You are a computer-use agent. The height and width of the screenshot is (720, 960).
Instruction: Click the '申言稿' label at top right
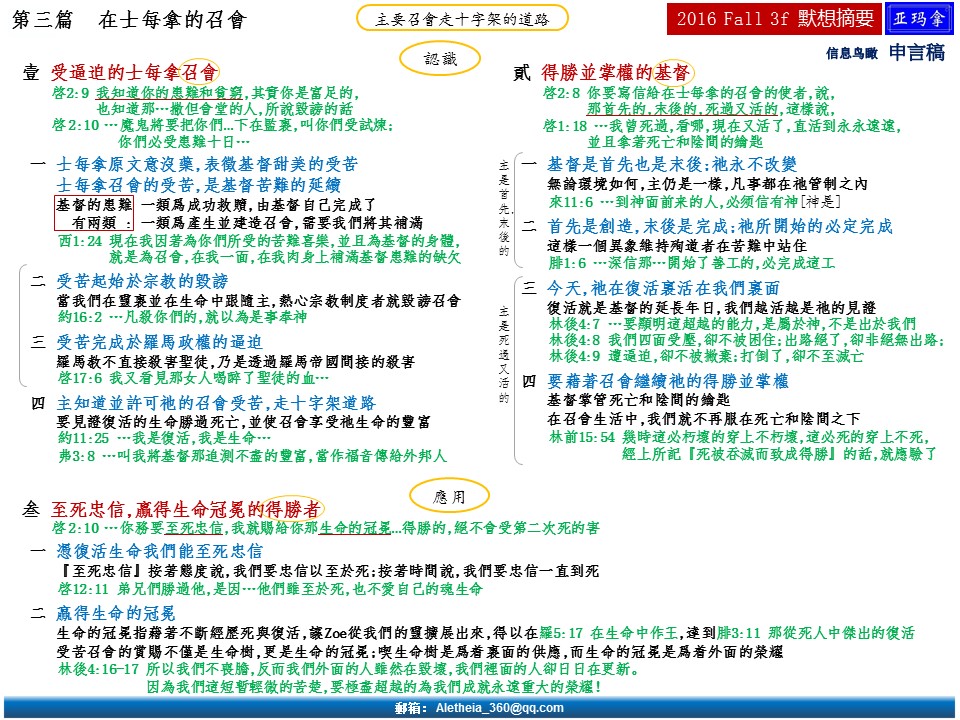(x=917, y=53)
